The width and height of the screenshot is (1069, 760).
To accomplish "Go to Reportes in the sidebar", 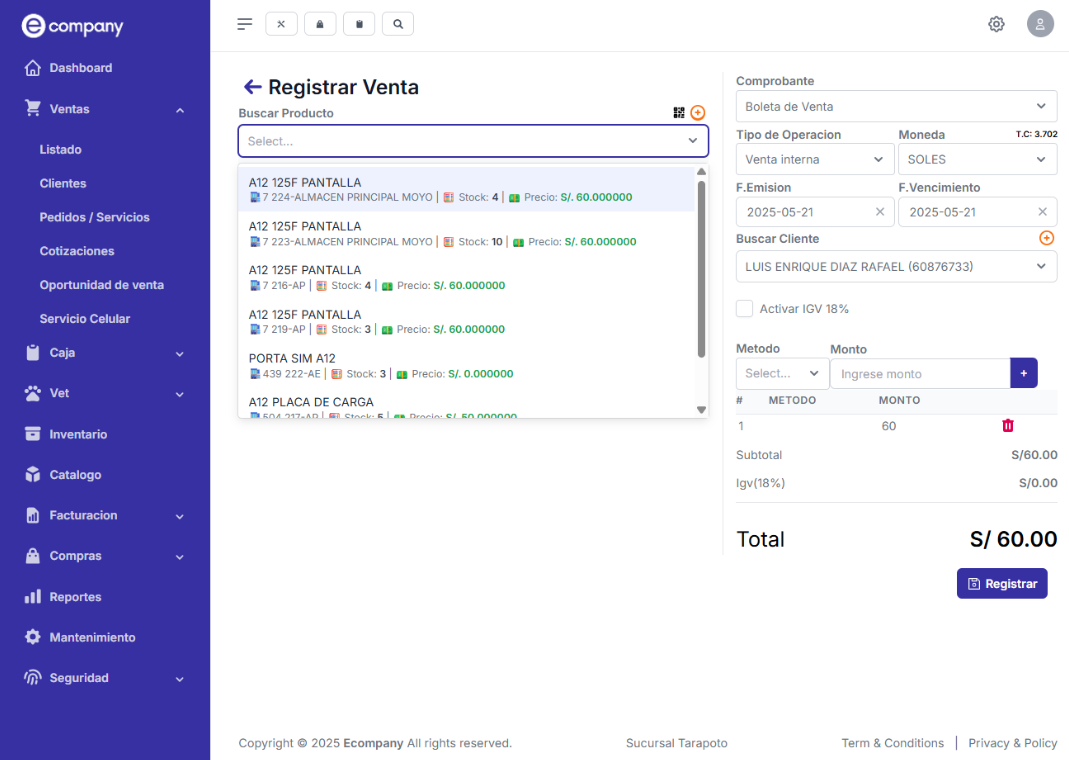I will (75, 597).
